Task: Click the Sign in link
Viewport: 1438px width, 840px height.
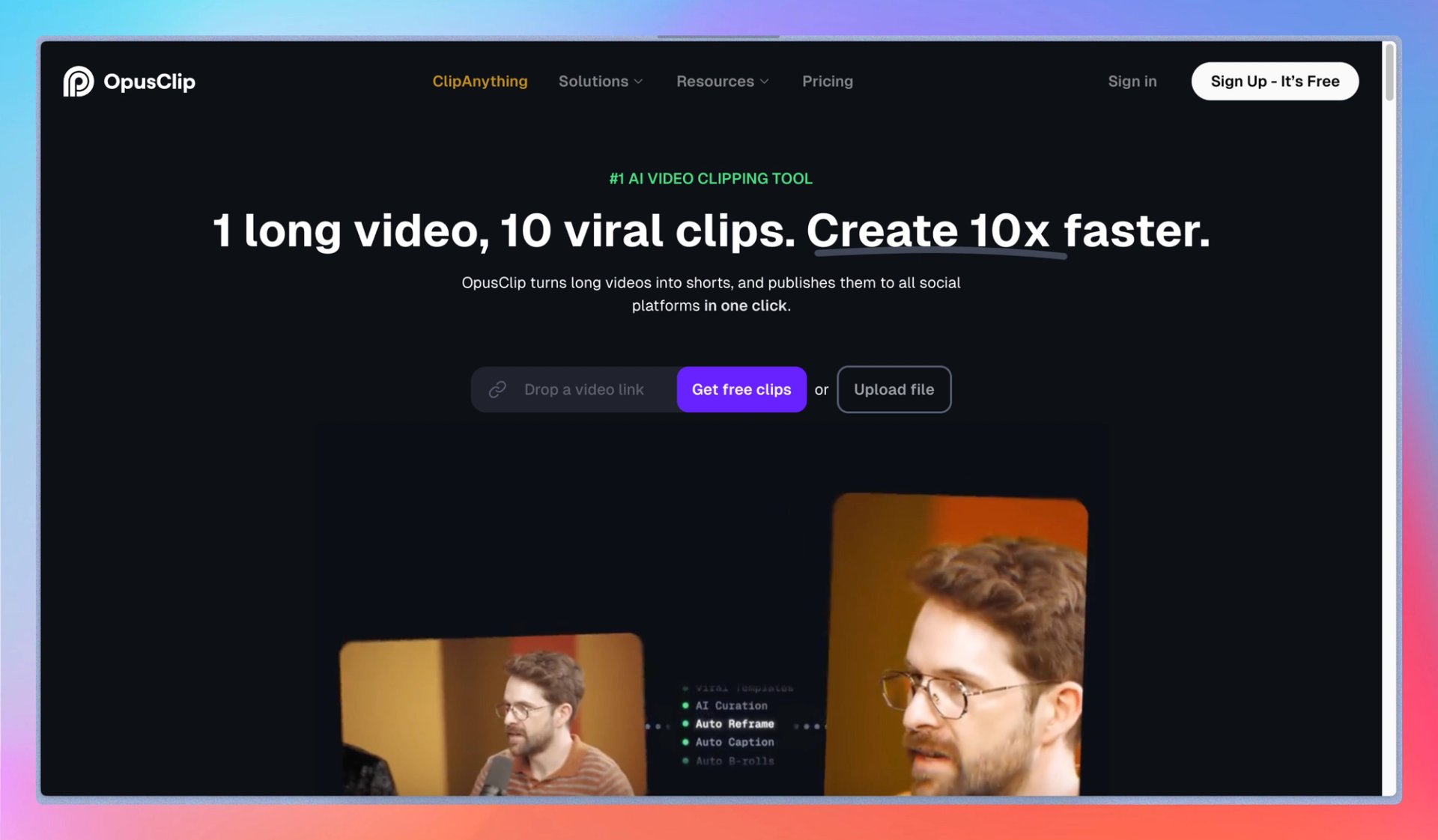Action: click(x=1132, y=81)
